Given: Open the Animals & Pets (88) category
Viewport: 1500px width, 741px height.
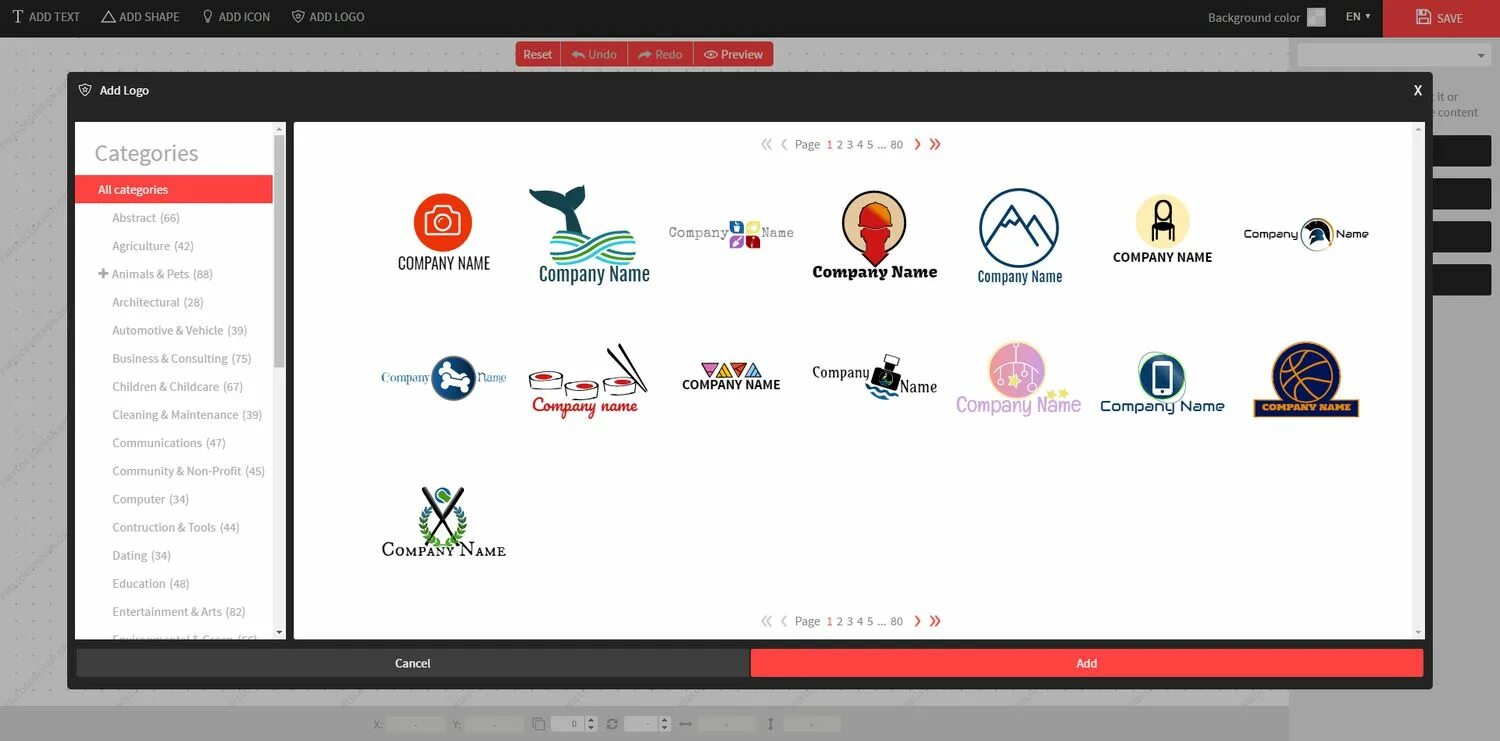Looking at the screenshot, I should 162,273.
